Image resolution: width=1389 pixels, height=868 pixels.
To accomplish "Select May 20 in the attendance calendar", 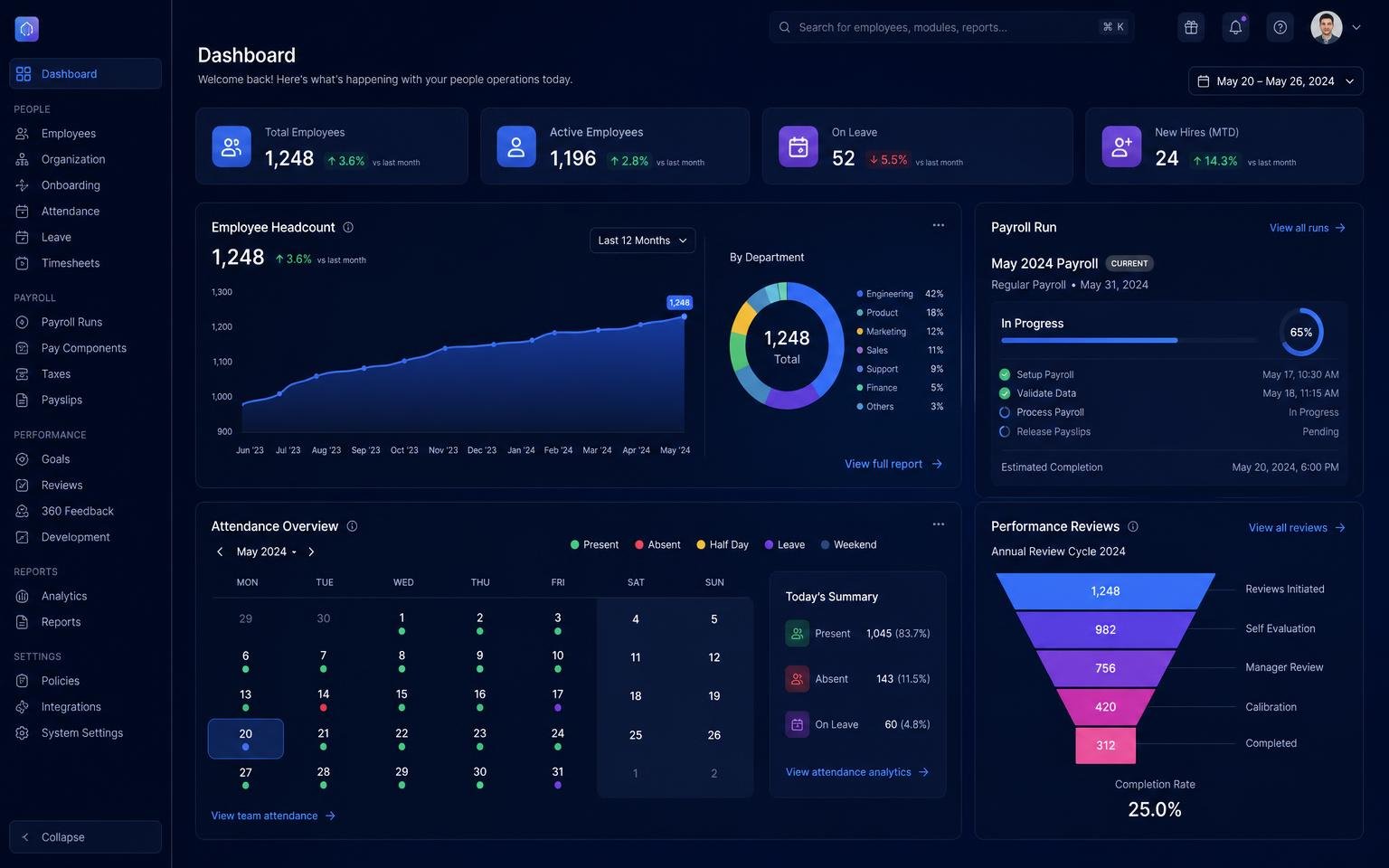I will click(246, 739).
